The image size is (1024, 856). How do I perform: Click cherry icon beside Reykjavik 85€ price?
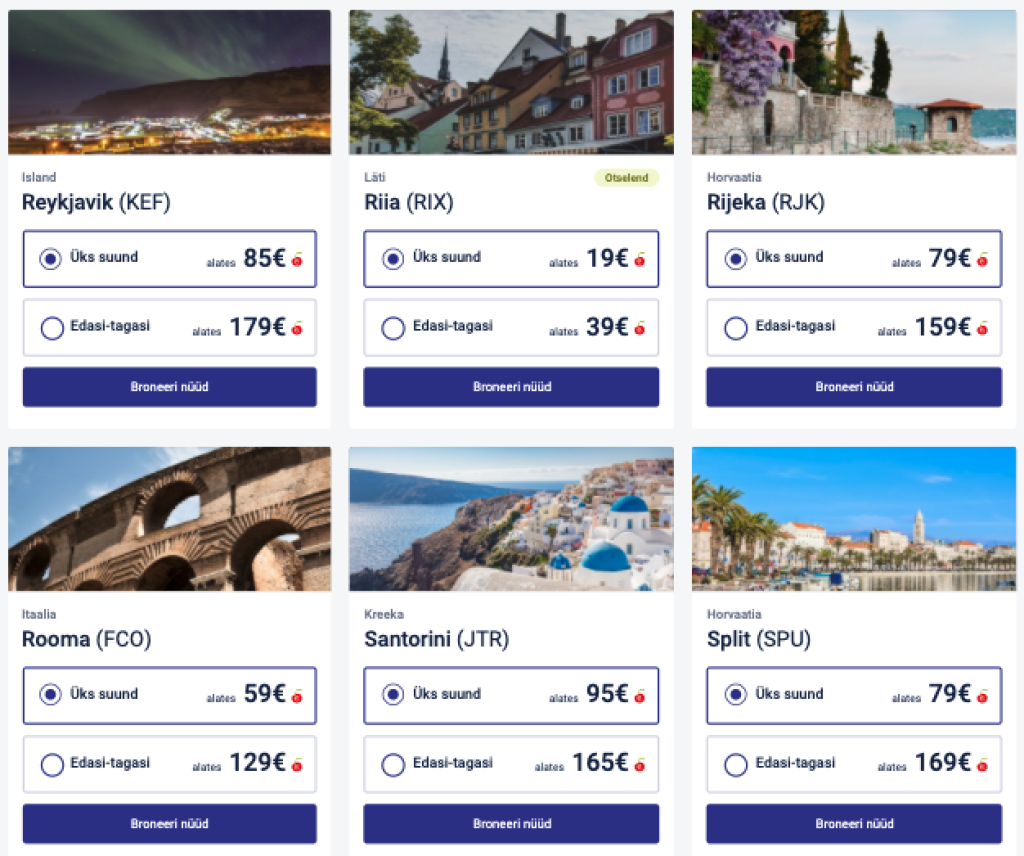coord(297,260)
